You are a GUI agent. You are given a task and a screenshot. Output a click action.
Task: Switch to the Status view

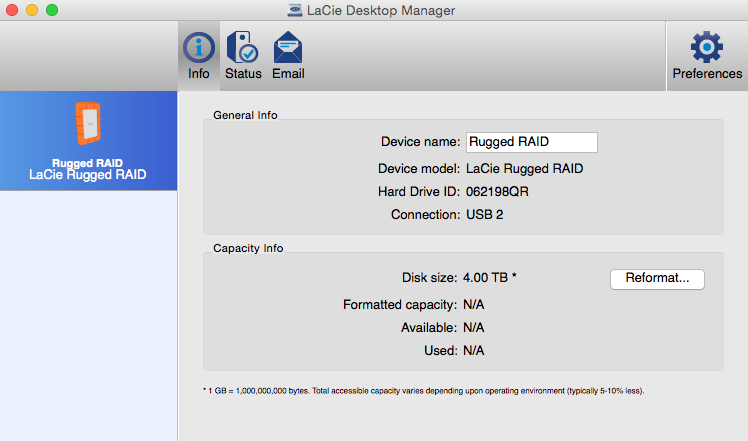pyautogui.click(x=243, y=55)
